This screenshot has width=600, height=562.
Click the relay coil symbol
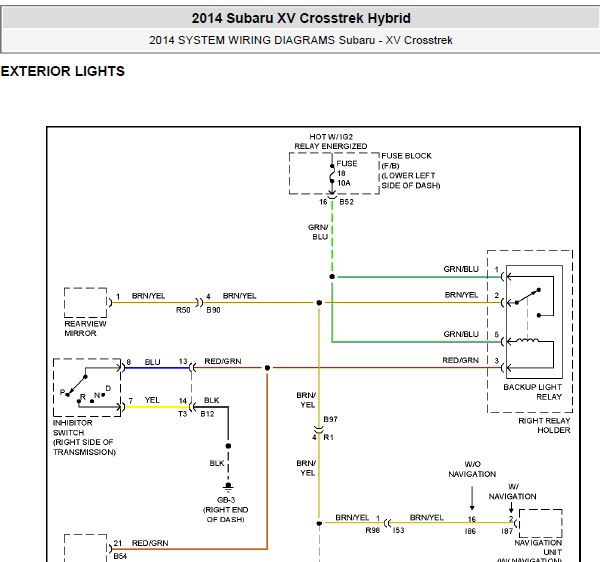click(x=527, y=340)
